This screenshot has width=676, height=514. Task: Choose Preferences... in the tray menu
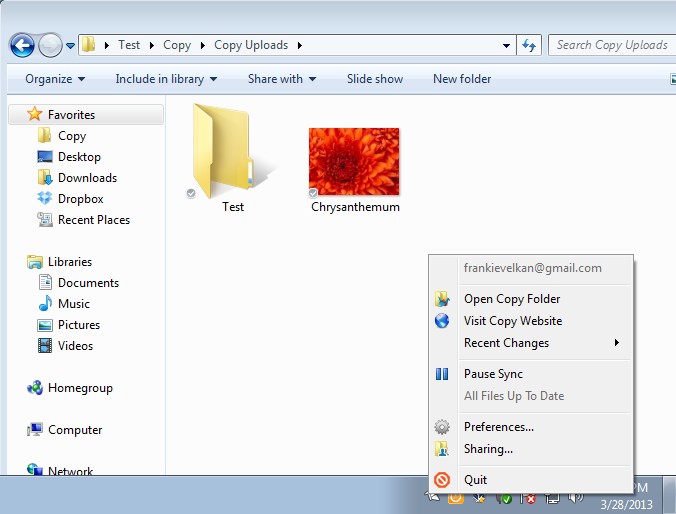[498, 427]
